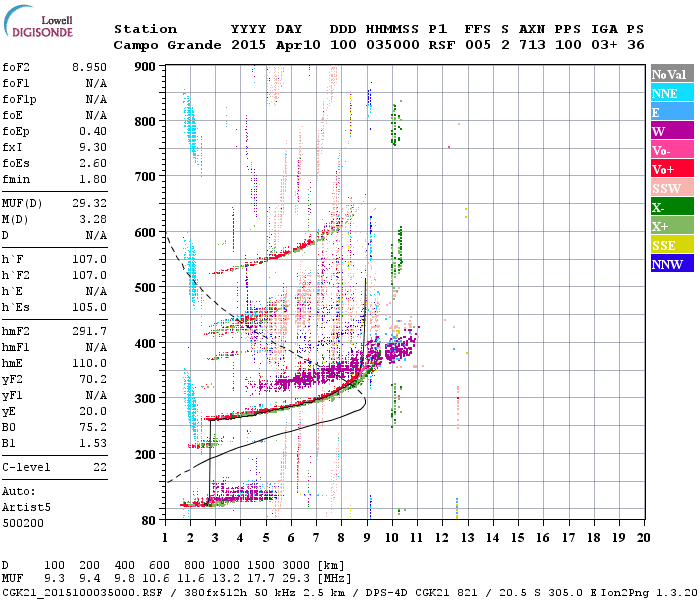Select the NNE cyan legend swatch
The height and width of the screenshot is (600, 700).
672,93
